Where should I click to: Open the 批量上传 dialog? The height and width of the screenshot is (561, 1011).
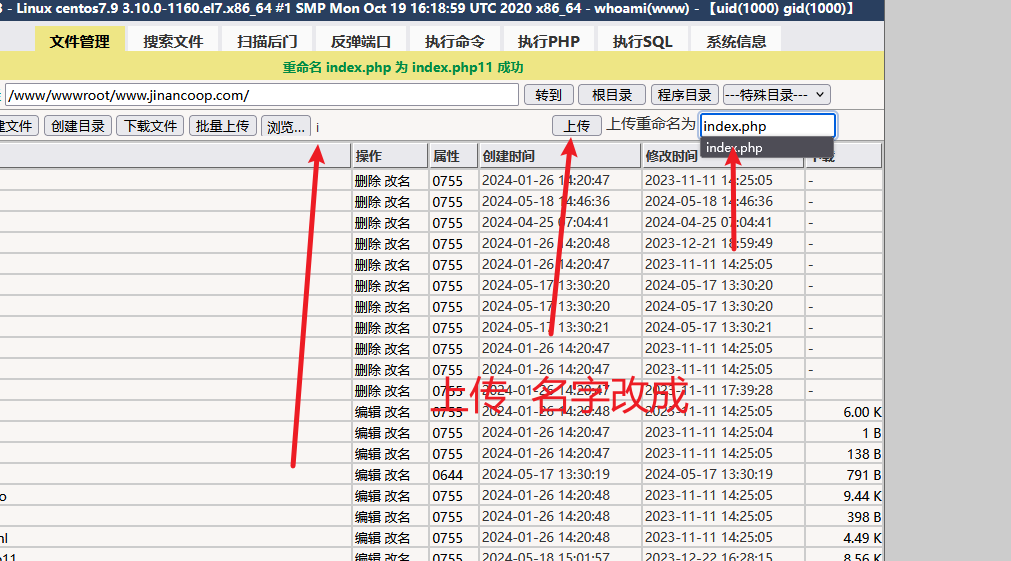tap(222, 126)
